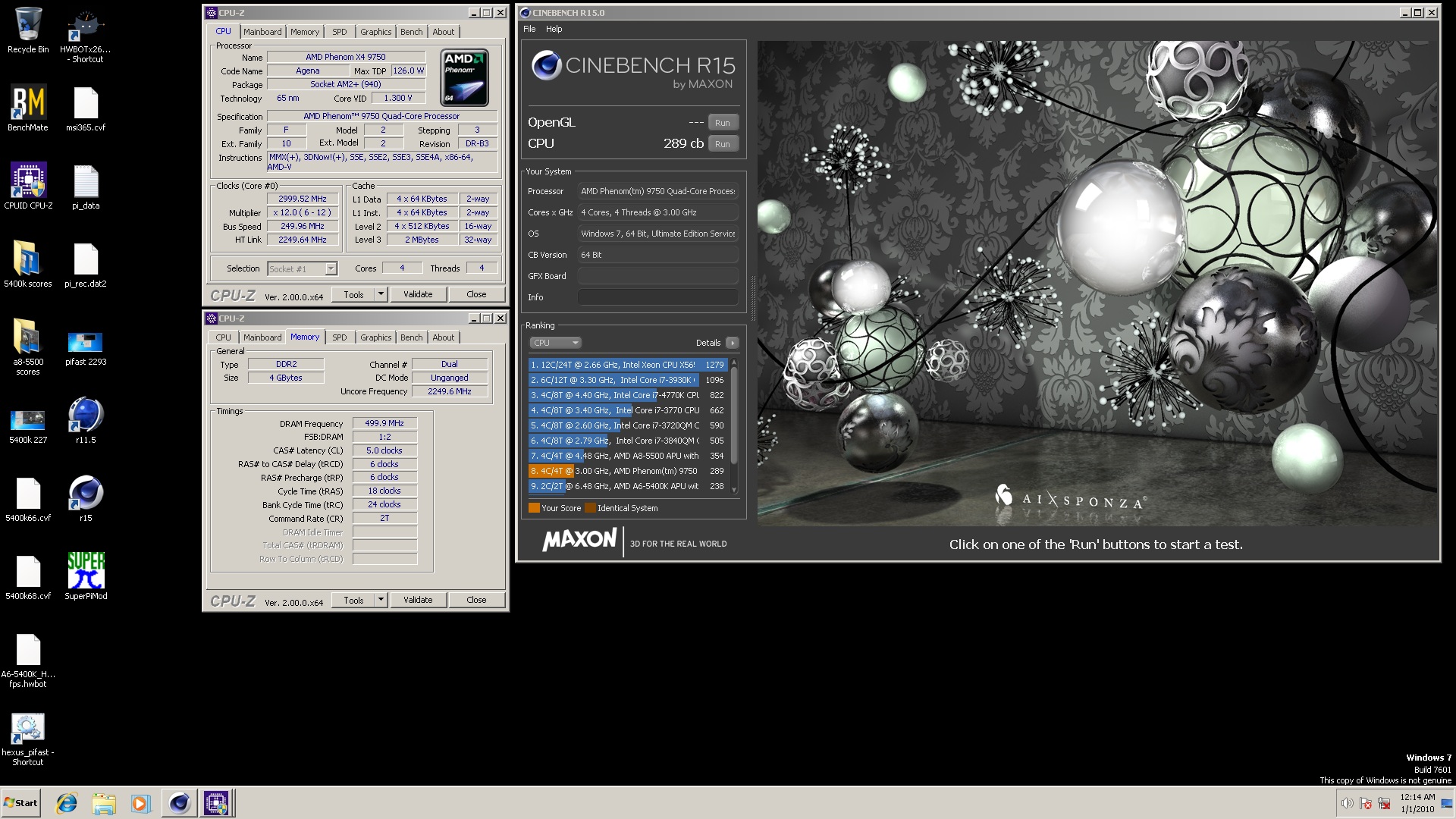
Task: Select ranking row AMD Phenom 9750 289
Action: pyautogui.click(x=627, y=471)
